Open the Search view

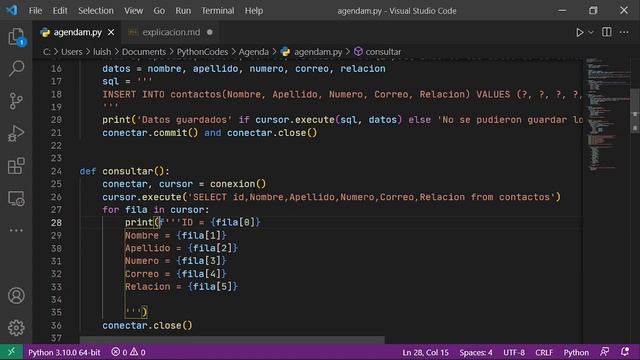coord(16,68)
